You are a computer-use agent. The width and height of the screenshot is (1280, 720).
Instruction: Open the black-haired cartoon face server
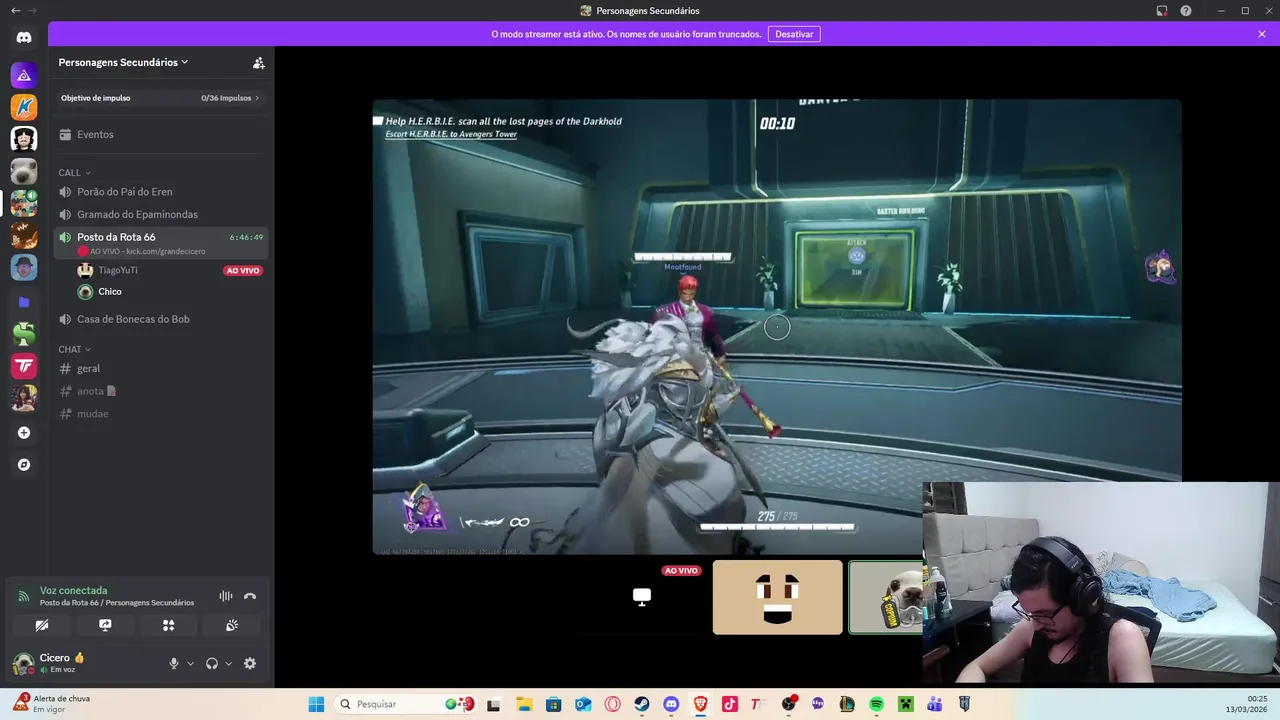[24, 139]
